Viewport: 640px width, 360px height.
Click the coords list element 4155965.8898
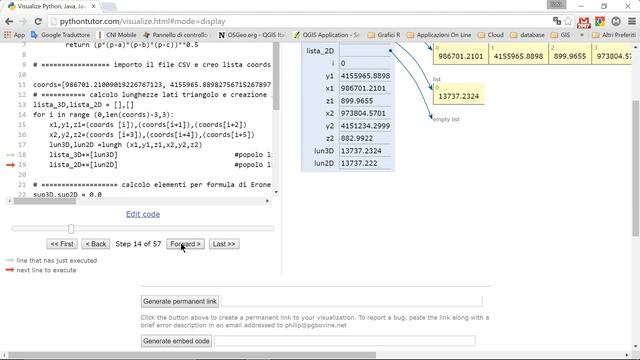(518, 56)
